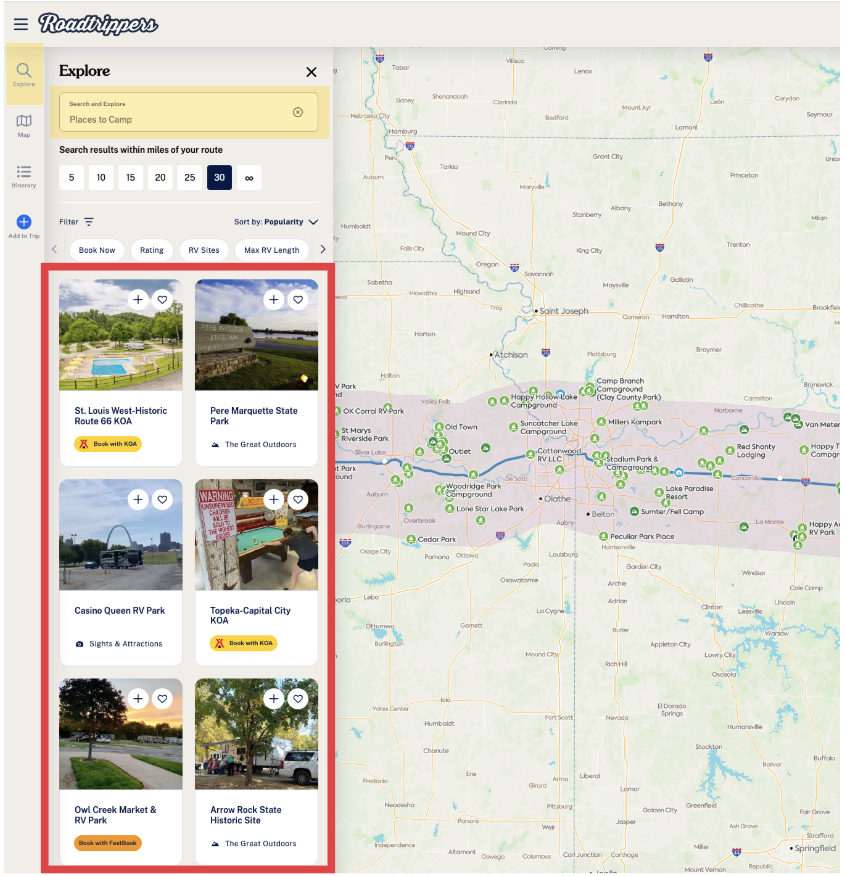
Task: Open the hamburger menu icon
Action: [x=21, y=24]
